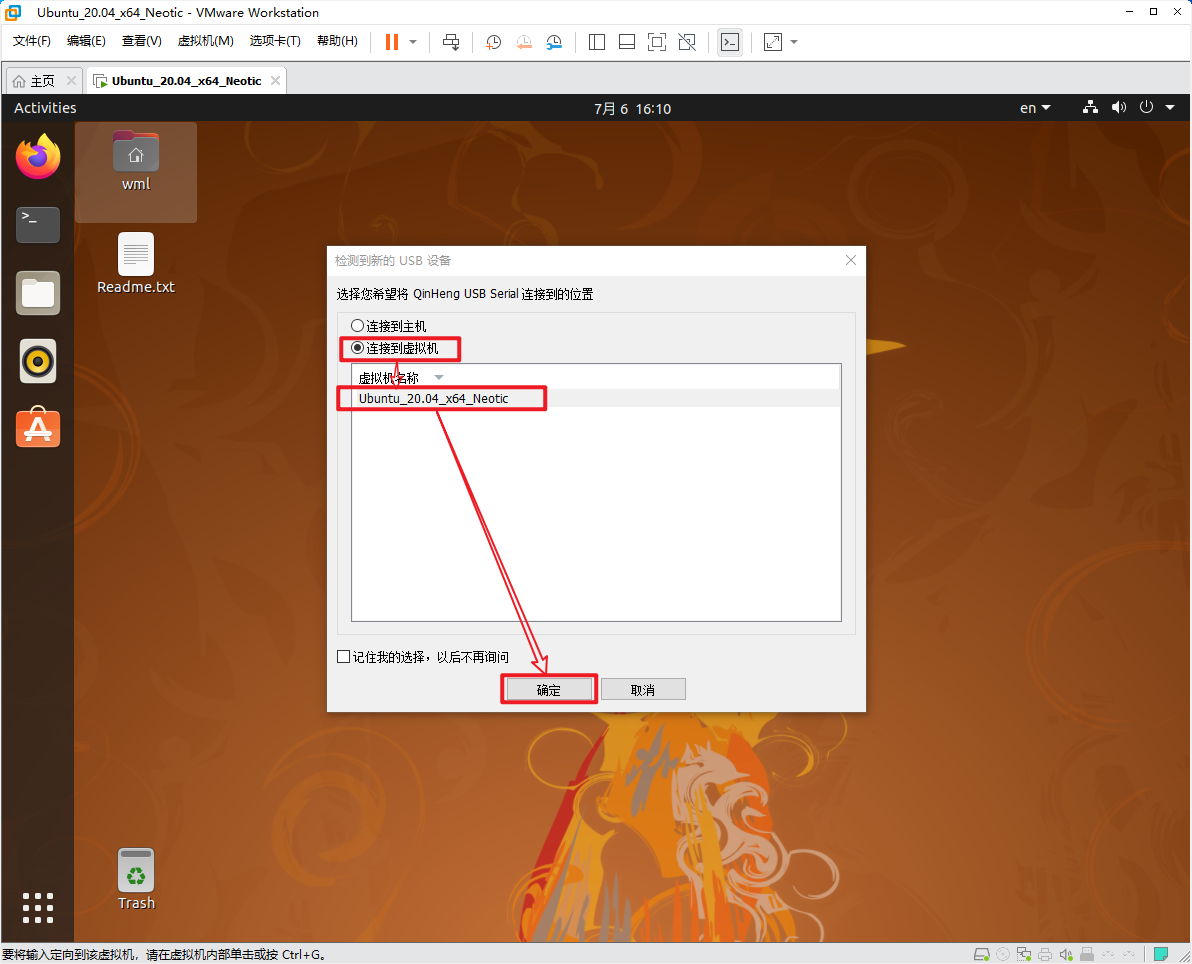The image size is (1192, 964).
Task: Open the 虚拟机(M) menu
Action: pyautogui.click(x=205, y=41)
